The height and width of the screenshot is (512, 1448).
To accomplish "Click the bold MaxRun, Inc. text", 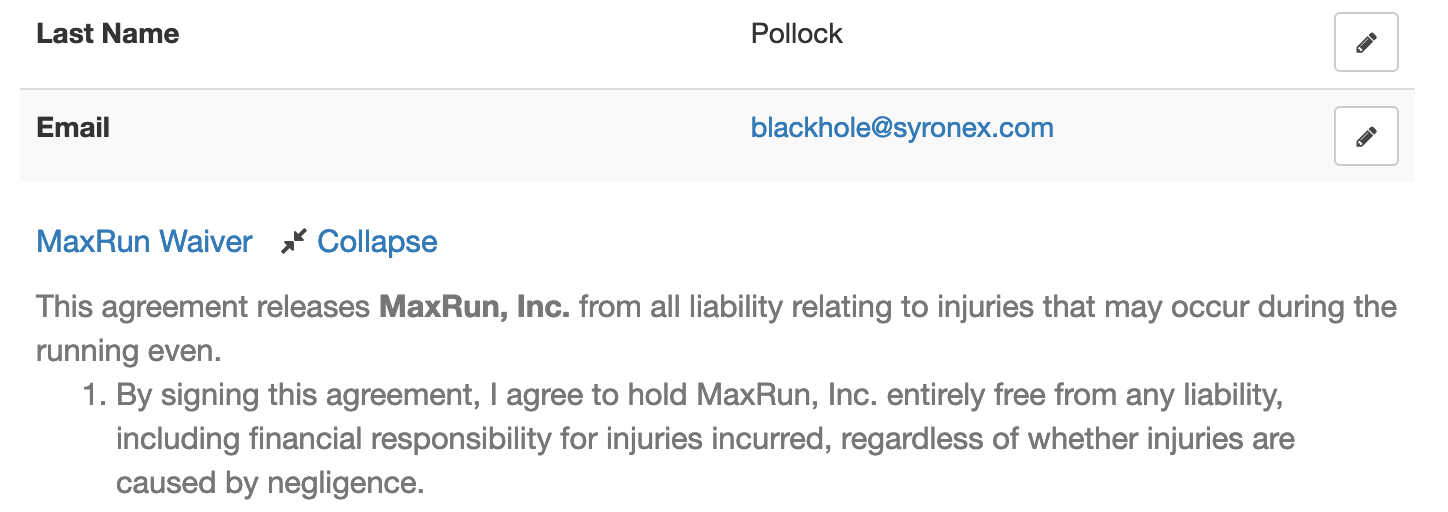I will click(x=474, y=306).
